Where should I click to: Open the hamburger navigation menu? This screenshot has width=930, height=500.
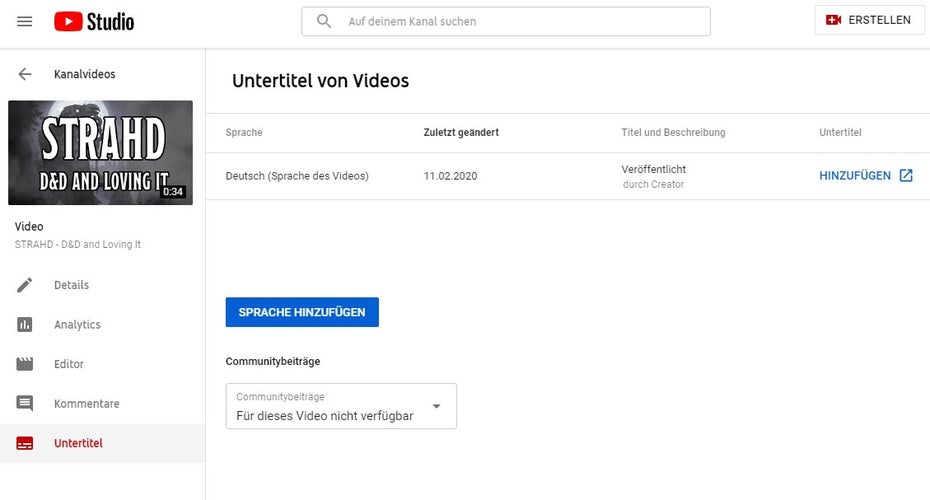[x=24, y=21]
